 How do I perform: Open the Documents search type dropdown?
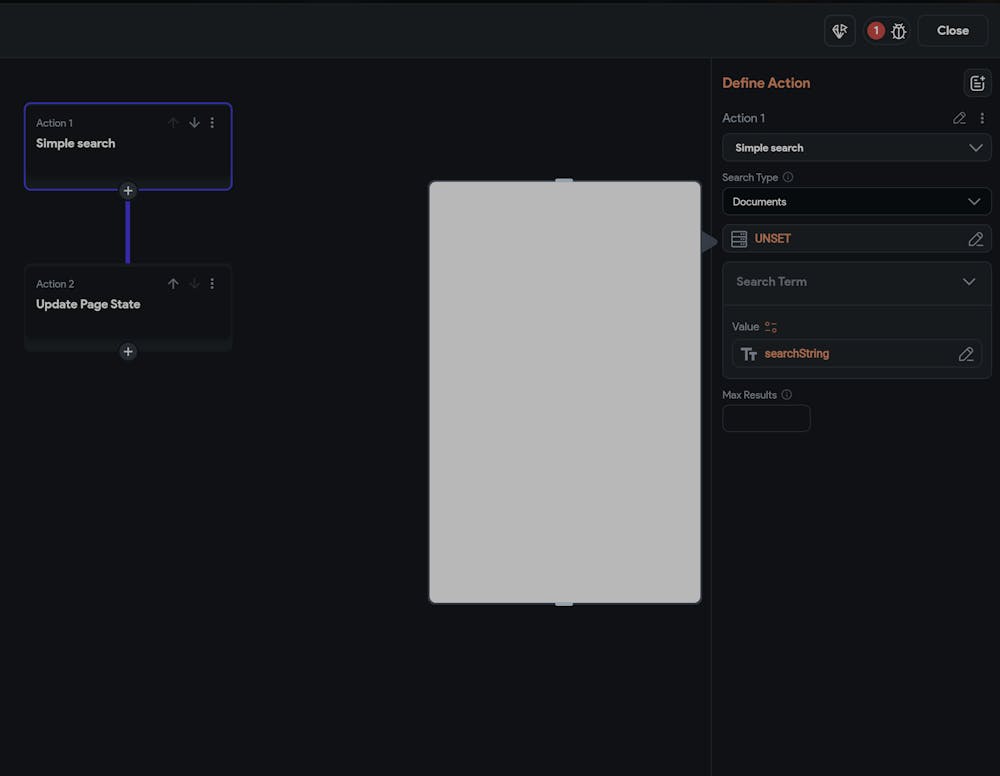point(856,202)
